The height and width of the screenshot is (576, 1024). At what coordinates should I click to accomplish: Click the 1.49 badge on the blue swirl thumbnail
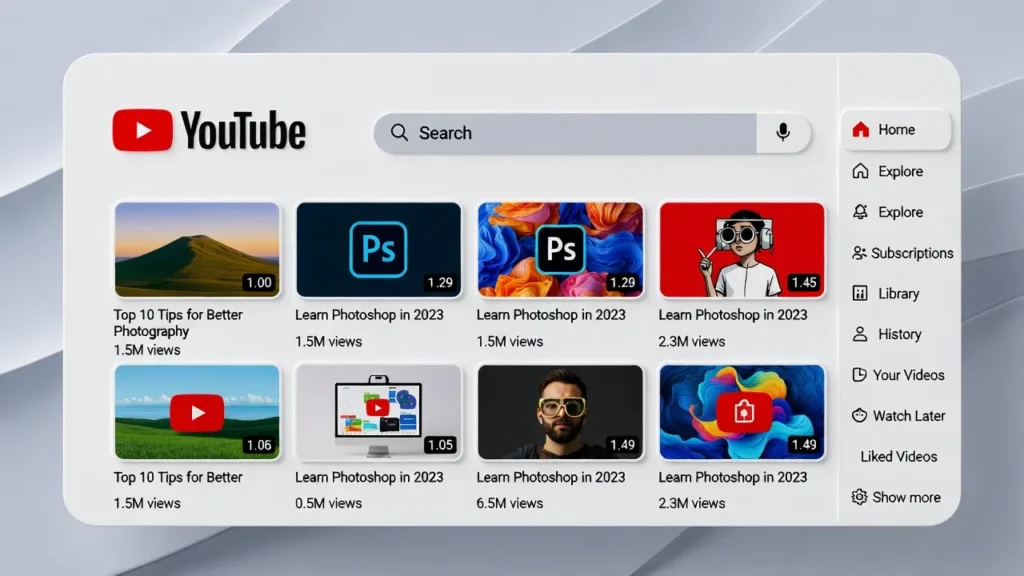click(803, 445)
